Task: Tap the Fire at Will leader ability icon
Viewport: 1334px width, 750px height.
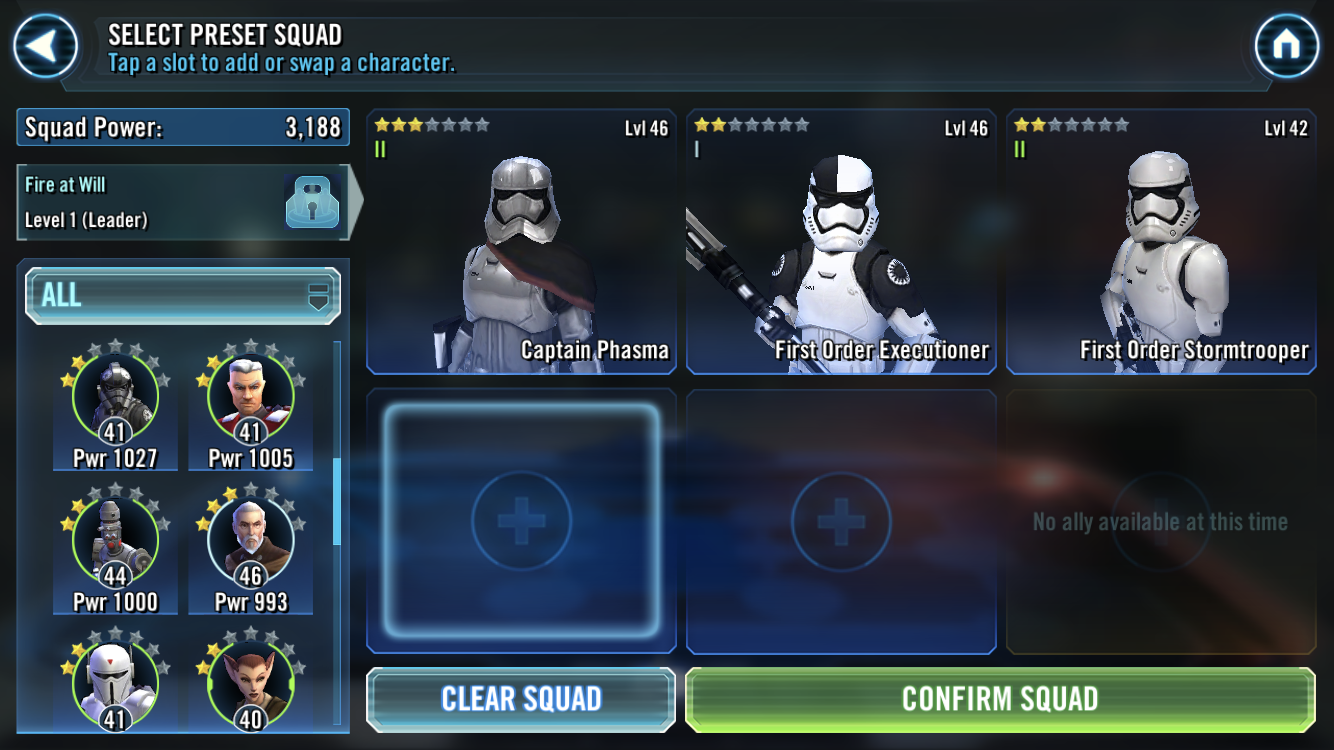Action: (312, 202)
